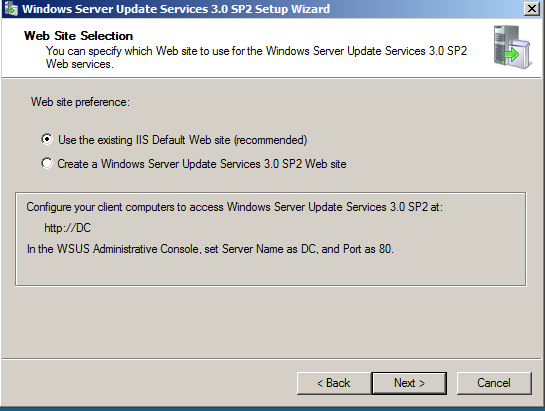Click the 'http://DC' address text
Screen dimensions: 545x411
67,228
